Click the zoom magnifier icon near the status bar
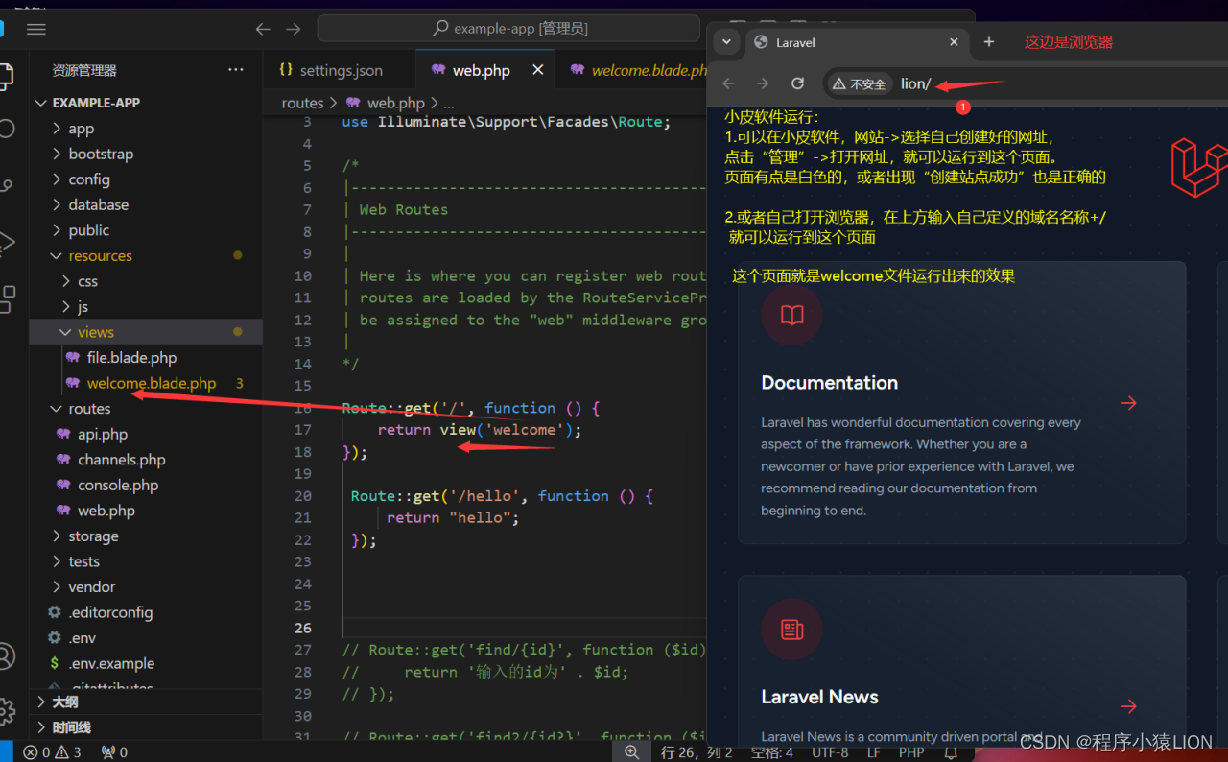Screen dimensions: 1228x762 click(x=631, y=752)
